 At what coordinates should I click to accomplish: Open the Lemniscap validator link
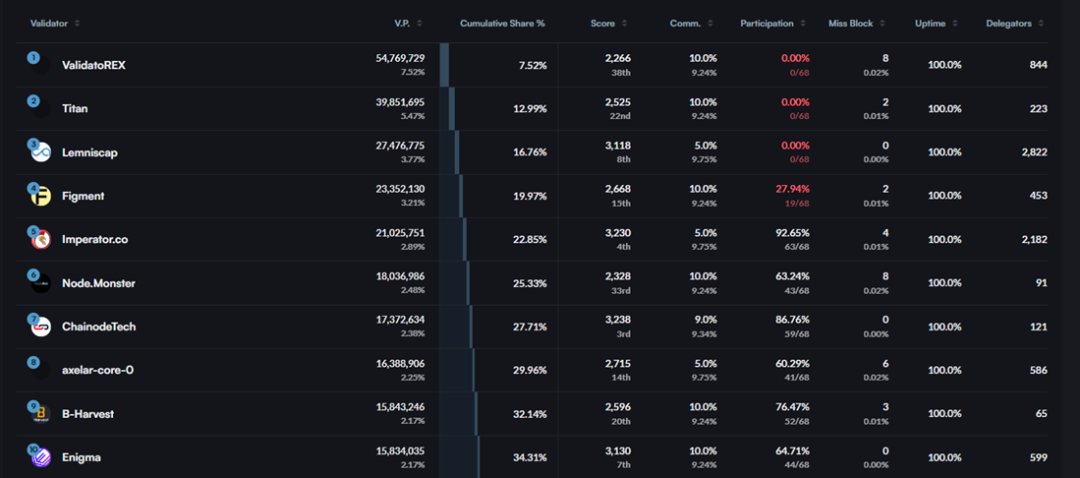pyautogui.click(x=90, y=152)
